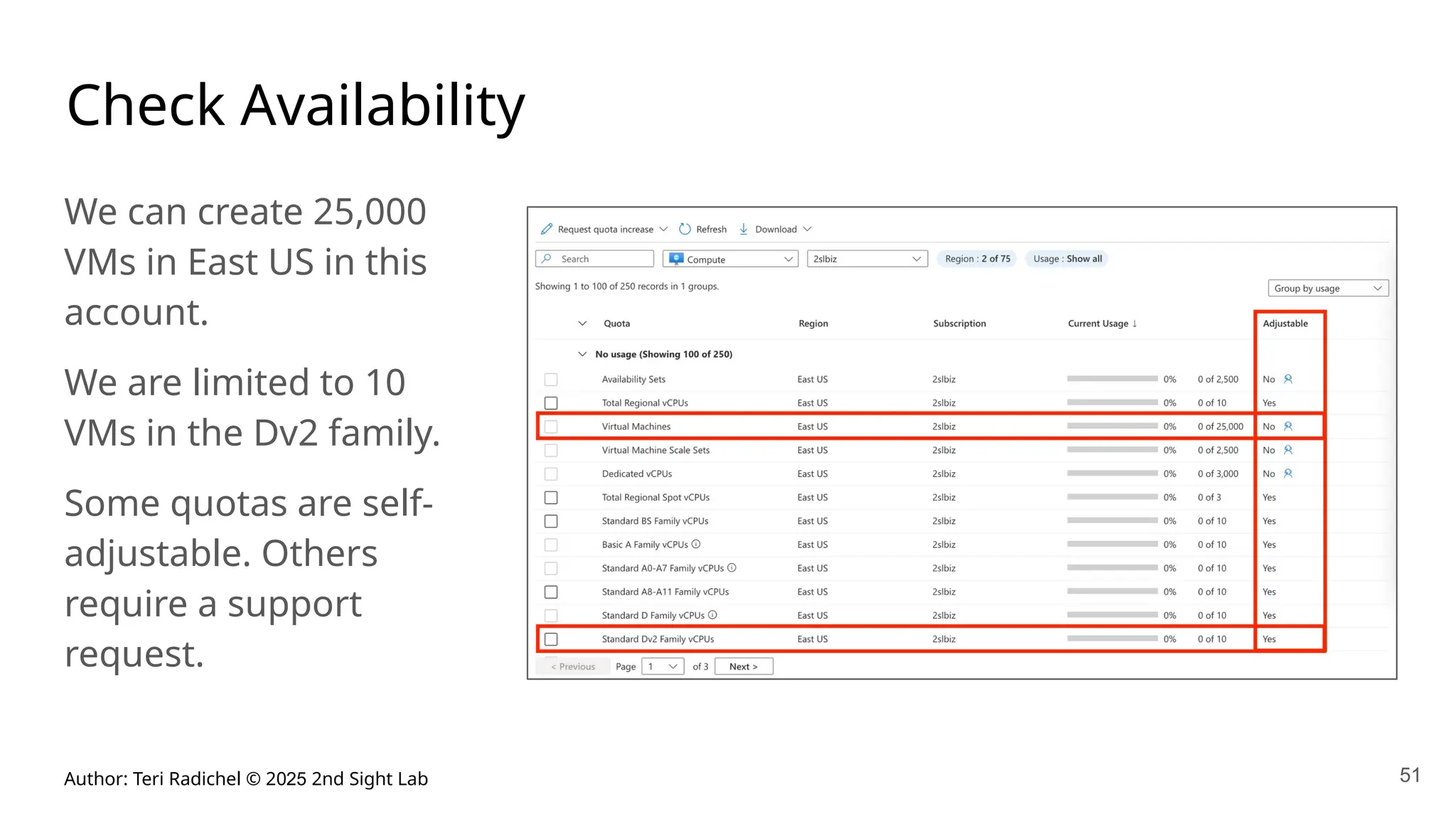The image size is (1456, 819).
Task: Check the Standard D Family vCPUs checkbox
Action: (x=551, y=616)
